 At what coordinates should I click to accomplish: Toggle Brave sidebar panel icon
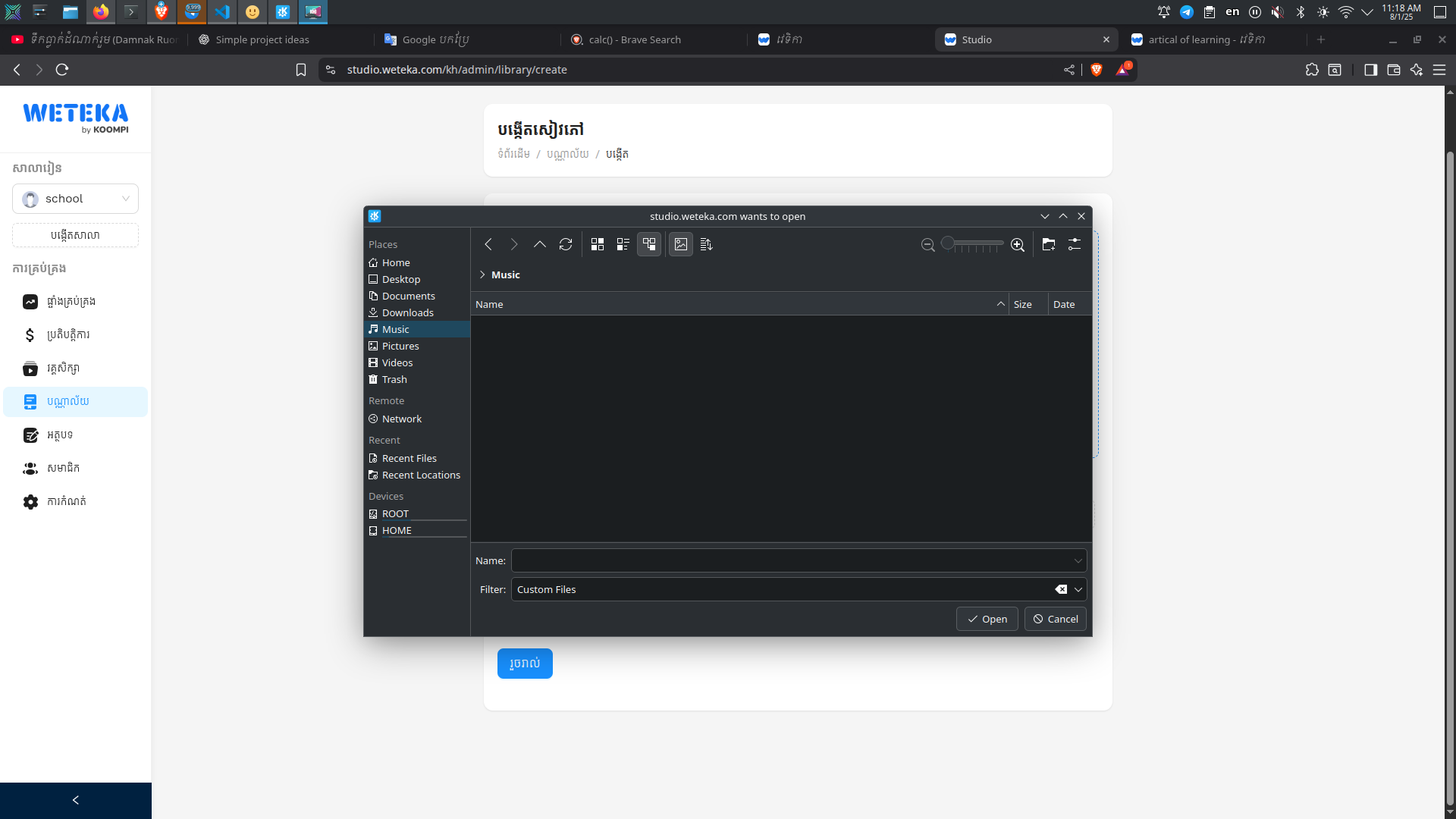pyautogui.click(x=1370, y=70)
